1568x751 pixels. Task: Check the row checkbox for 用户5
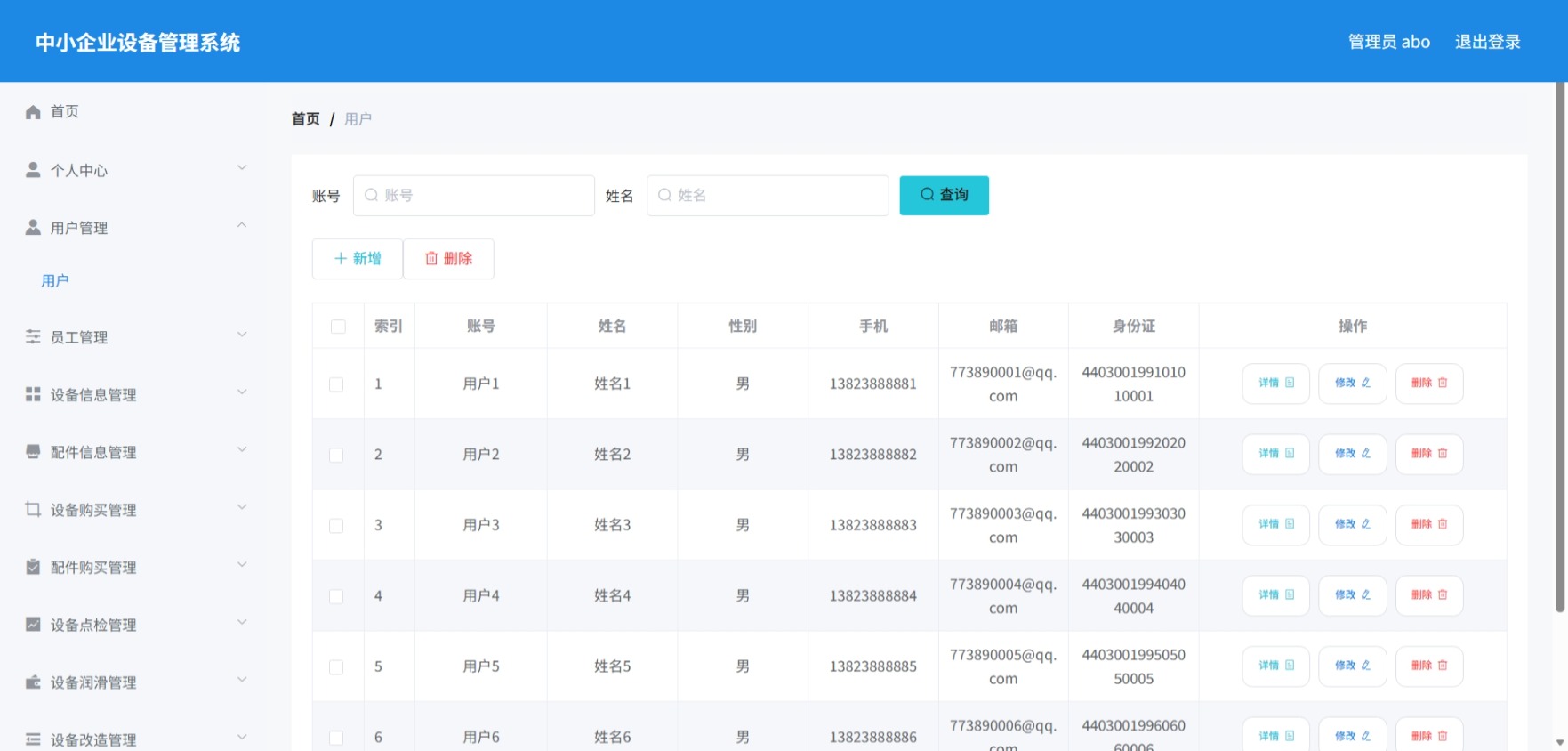click(336, 667)
